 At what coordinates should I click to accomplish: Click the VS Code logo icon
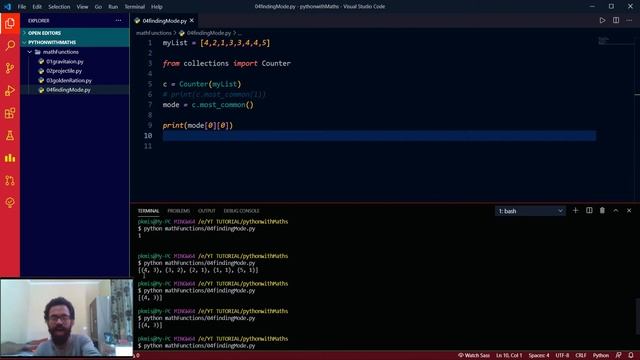coord(7,7)
